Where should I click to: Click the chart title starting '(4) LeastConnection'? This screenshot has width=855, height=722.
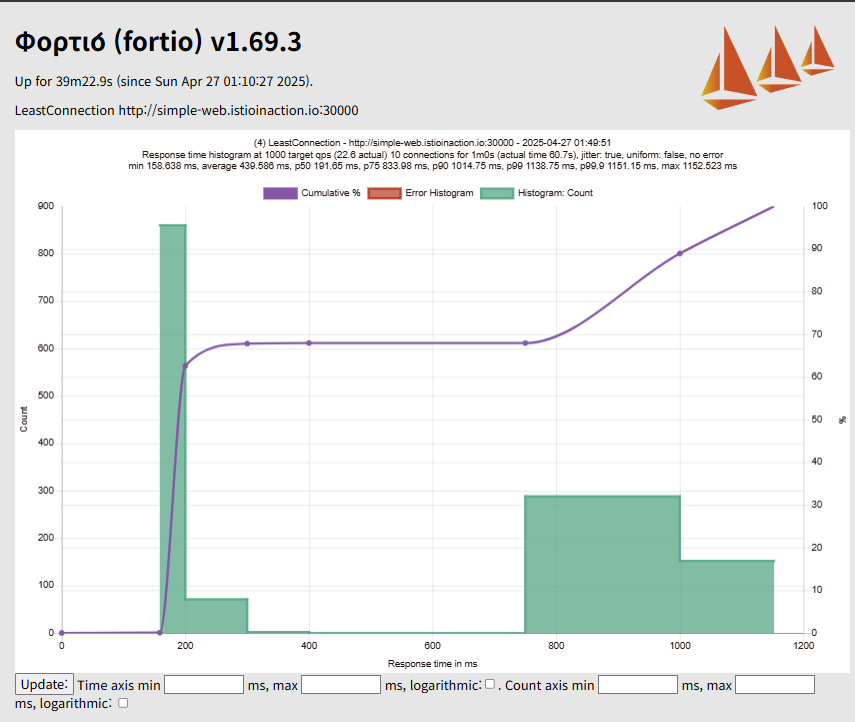point(432,143)
